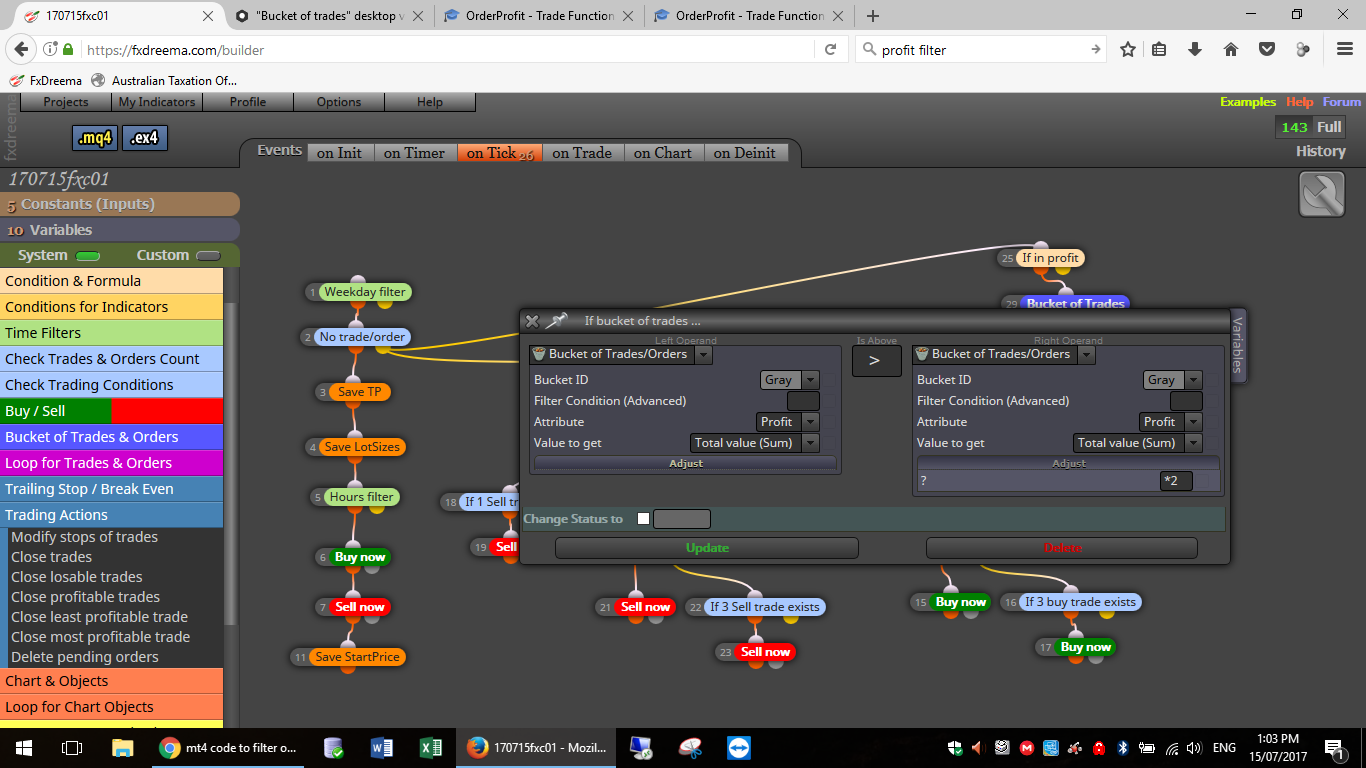The image size is (1366, 768).
Task: Click right operand adjust field '*2'
Action: [1176, 481]
